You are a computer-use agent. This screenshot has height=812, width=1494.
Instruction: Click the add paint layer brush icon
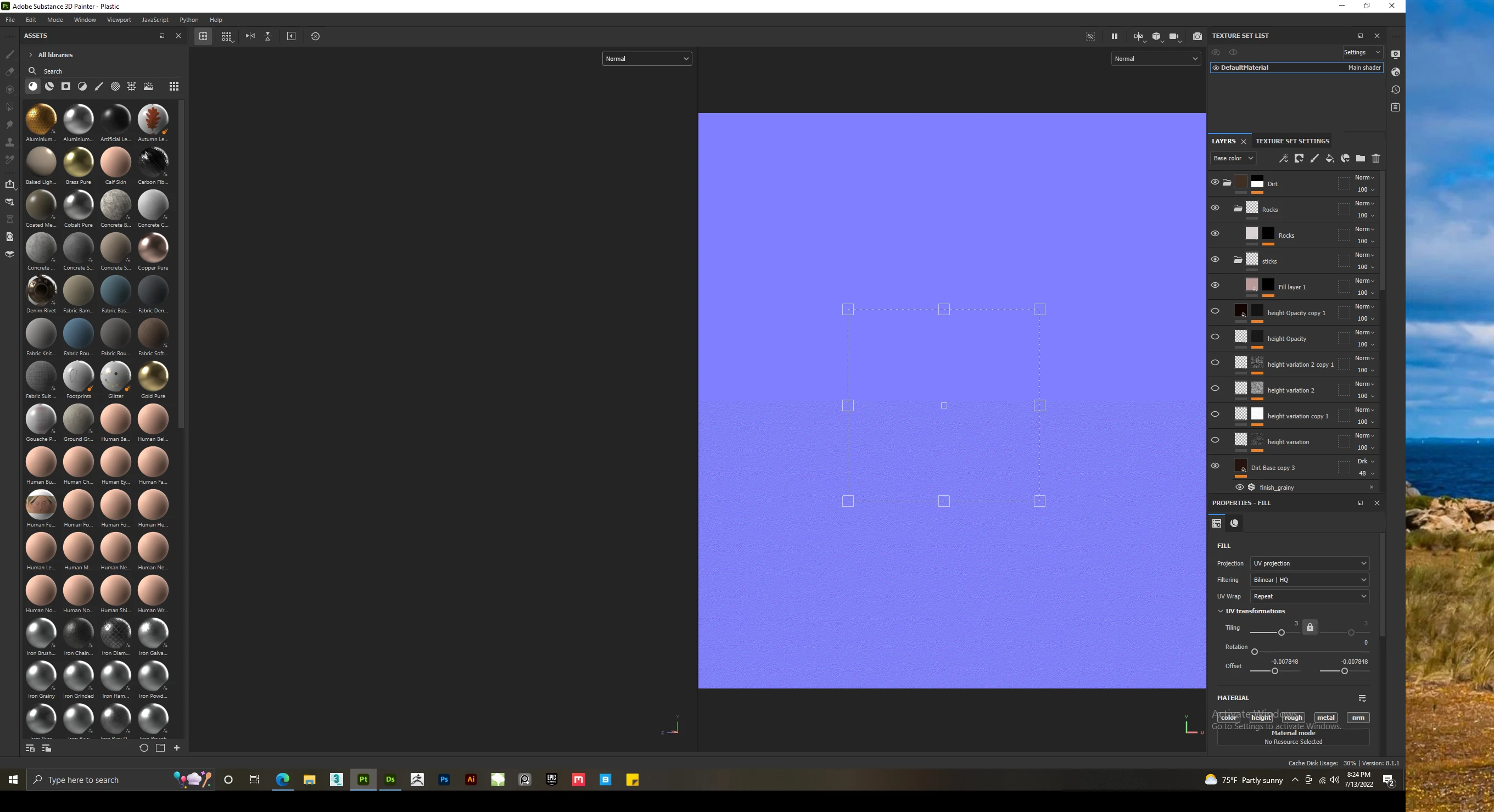1314,158
